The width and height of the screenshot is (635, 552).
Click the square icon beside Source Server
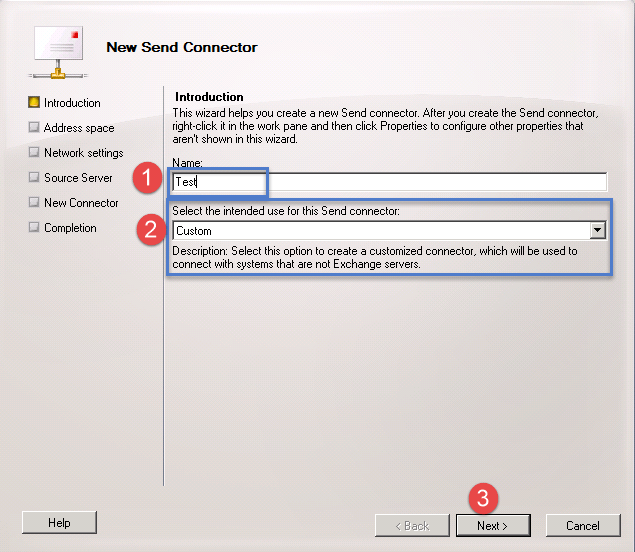pyautogui.click(x=34, y=177)
